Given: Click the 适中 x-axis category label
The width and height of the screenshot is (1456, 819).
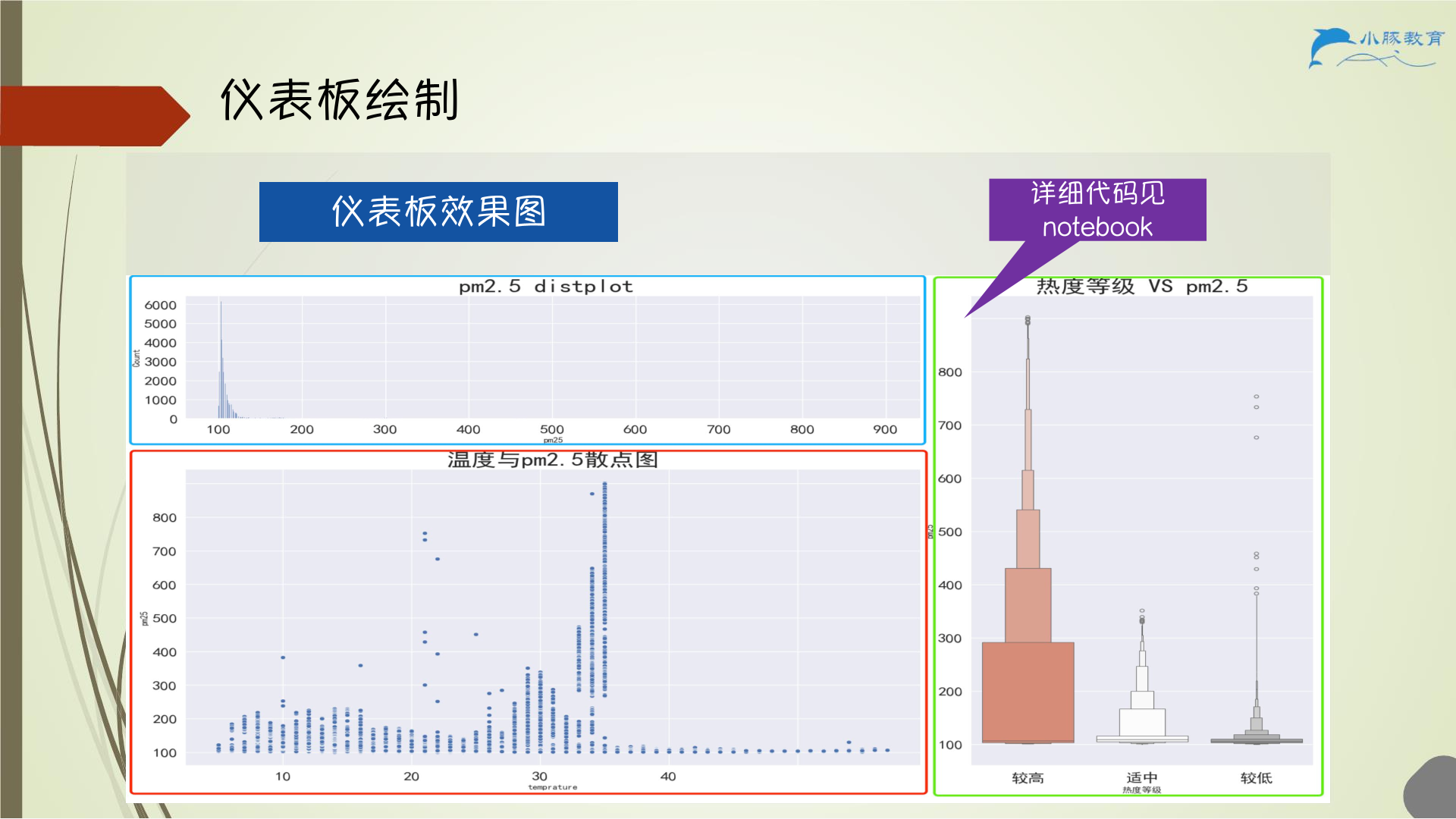Looking at the screenshot, I should tap(1141, 778).
